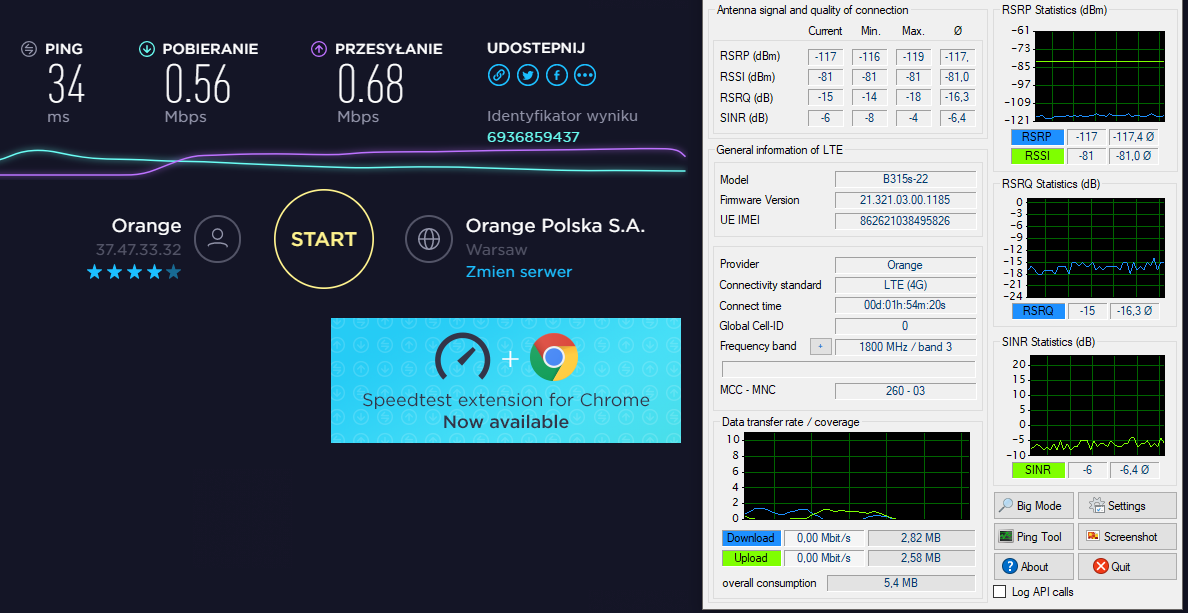
Task: Click the globe server icon
Action: coord(429,239)
